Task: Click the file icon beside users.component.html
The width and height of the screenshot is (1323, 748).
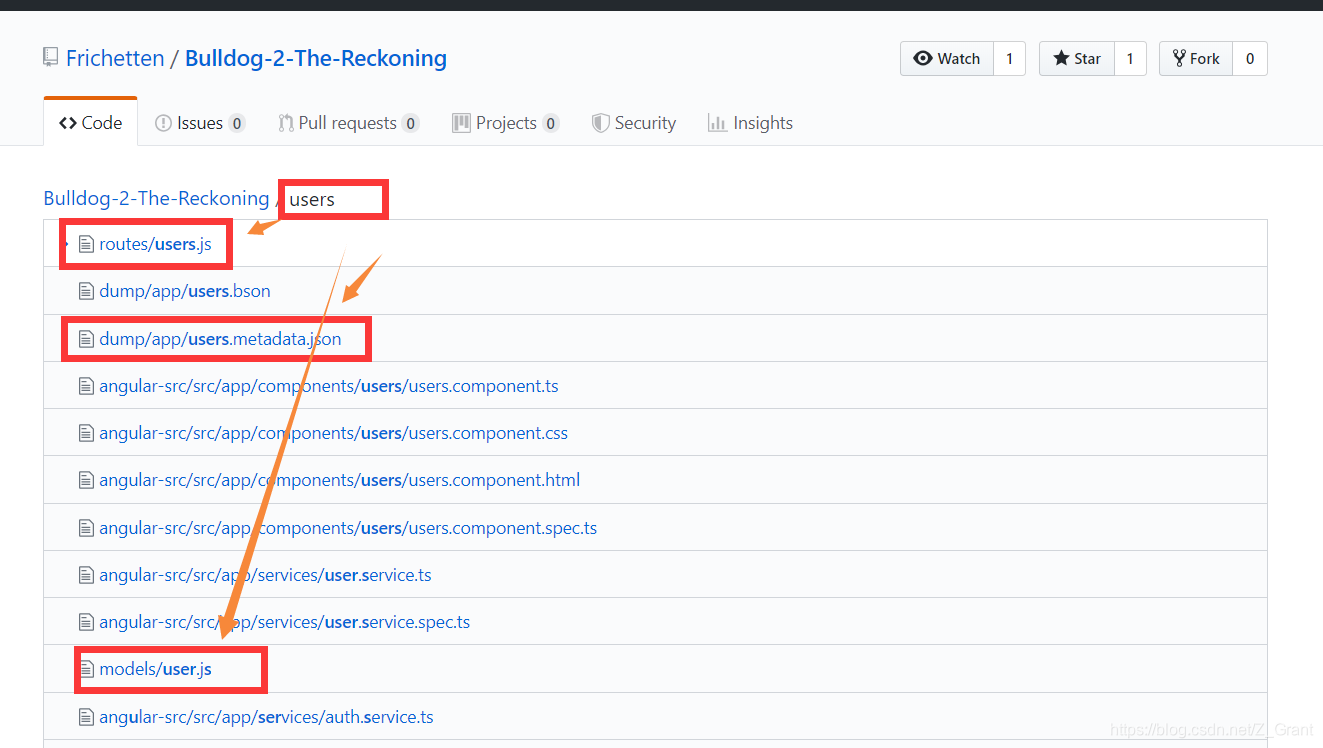Action: tap(86, 480)
